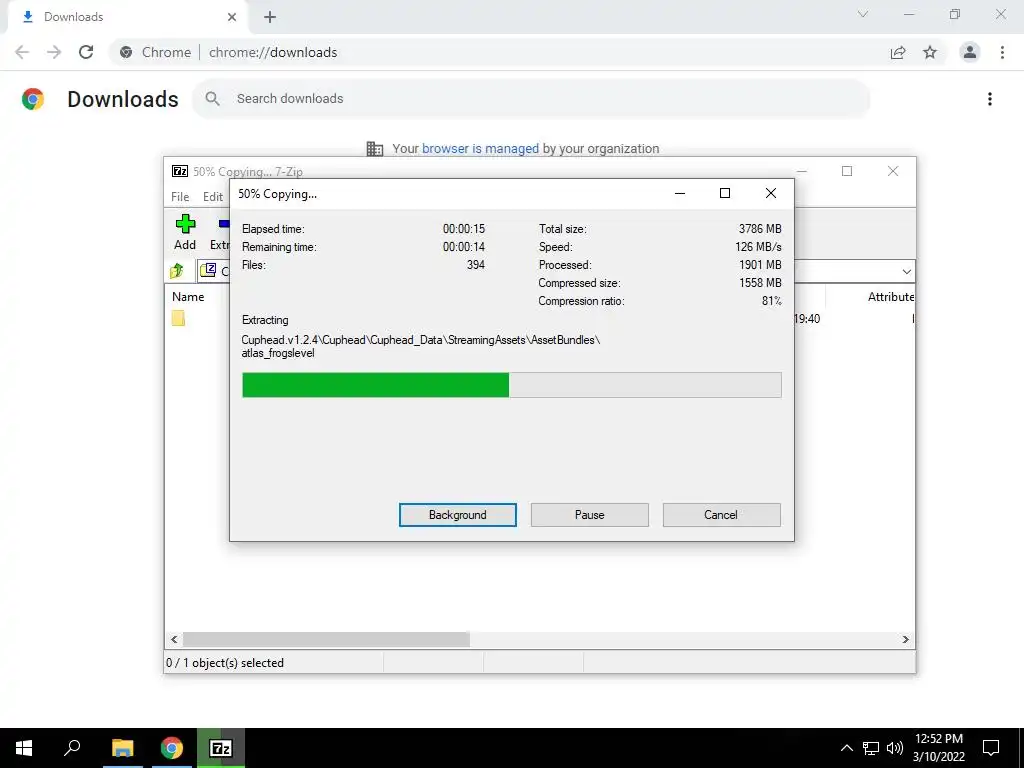1024x768 pixels.
Task: Click the Remaining time value 00:00:14
Action: [464, 247]
